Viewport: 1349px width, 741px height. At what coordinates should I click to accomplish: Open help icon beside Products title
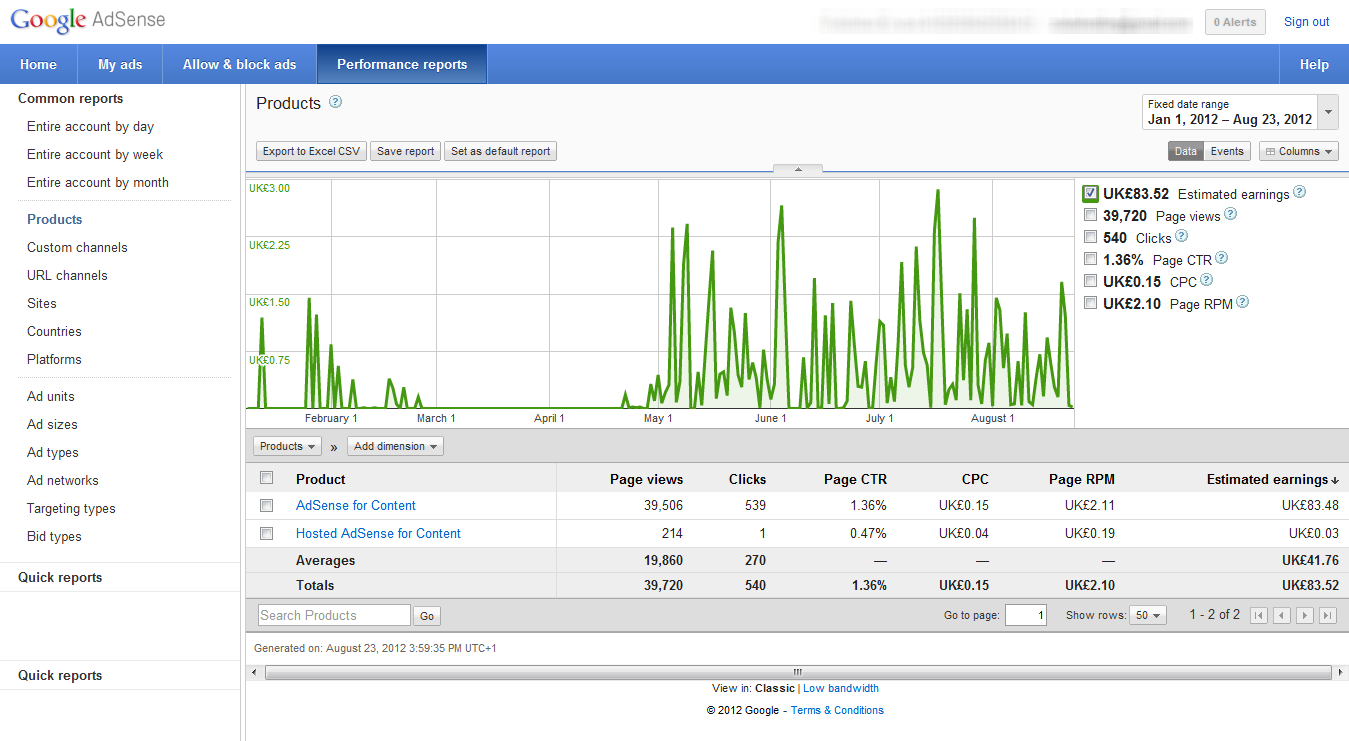click(336, 102)
